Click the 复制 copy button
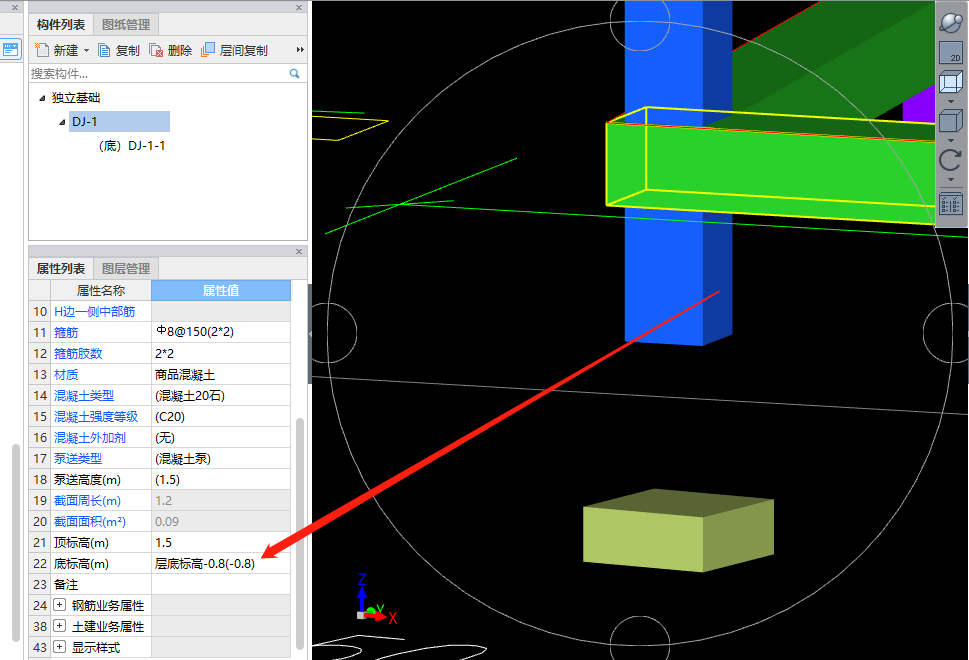The image size is (969, 660). tap(119, 50)
